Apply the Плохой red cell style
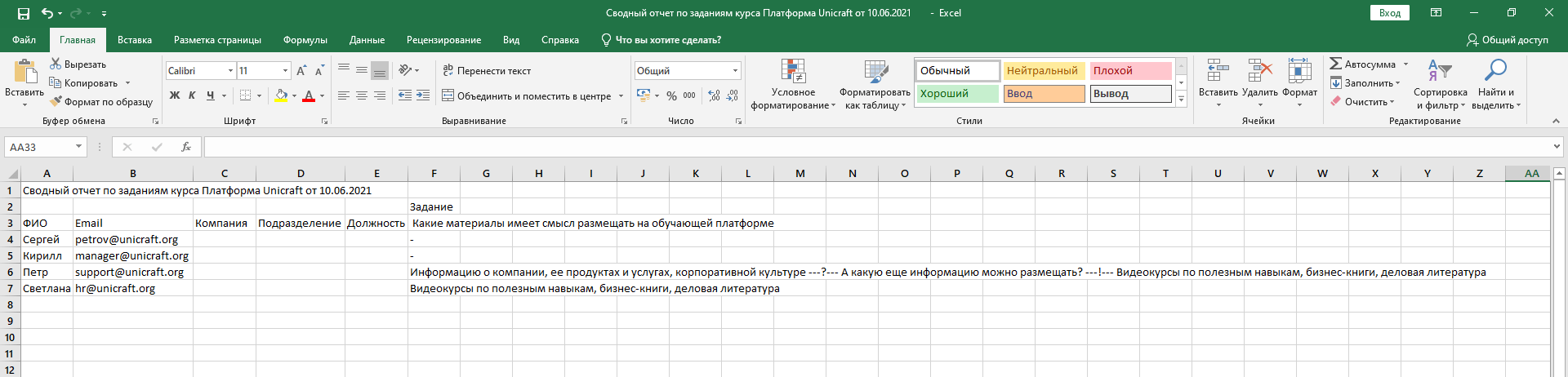The width and height of the screenshot is (1568, 377). coord(1130,71)
